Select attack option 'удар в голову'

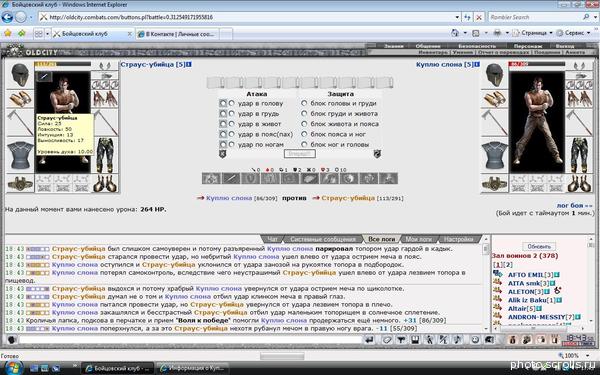tap(232, 103)
